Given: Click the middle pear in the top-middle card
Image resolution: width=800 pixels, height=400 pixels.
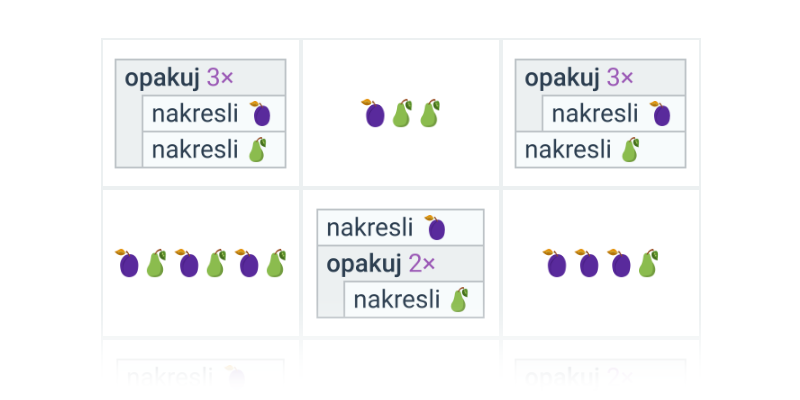Looking at the screenshot, I should click(x=402, y=113).
